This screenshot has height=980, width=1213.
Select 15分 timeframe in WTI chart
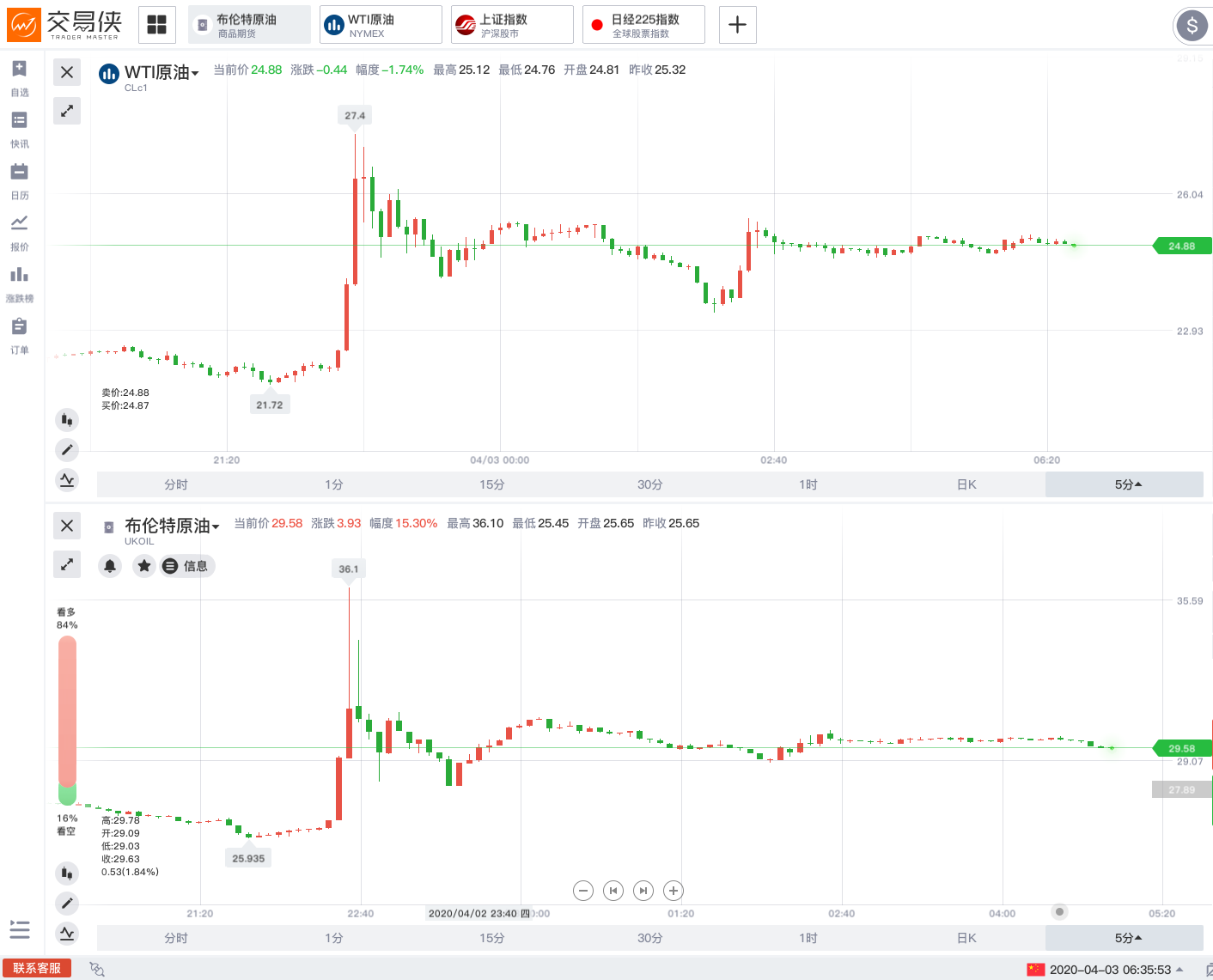tap(492, 484)
